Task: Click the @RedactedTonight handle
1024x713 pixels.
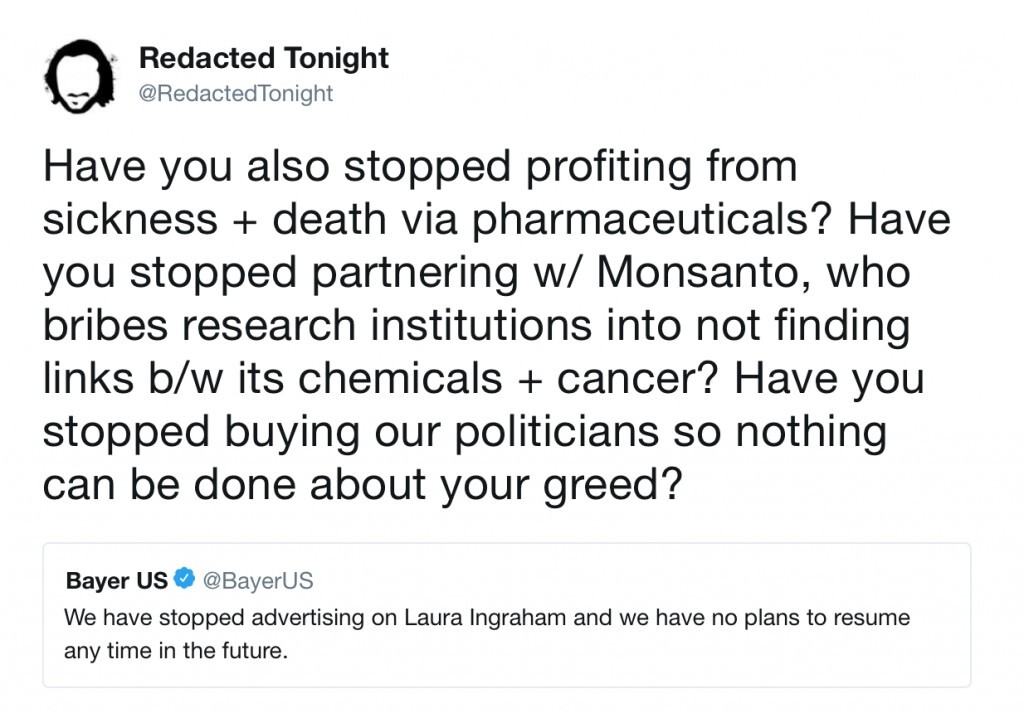Action: click(236, 94)
